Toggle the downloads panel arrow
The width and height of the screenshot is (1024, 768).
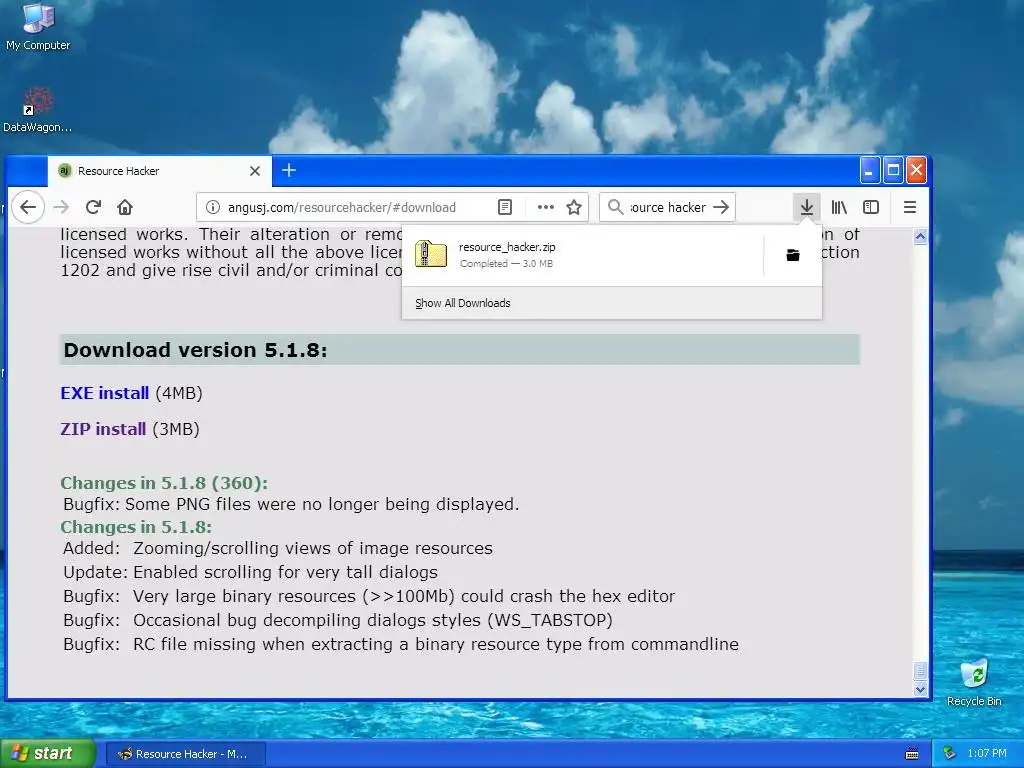coord(807,207)
